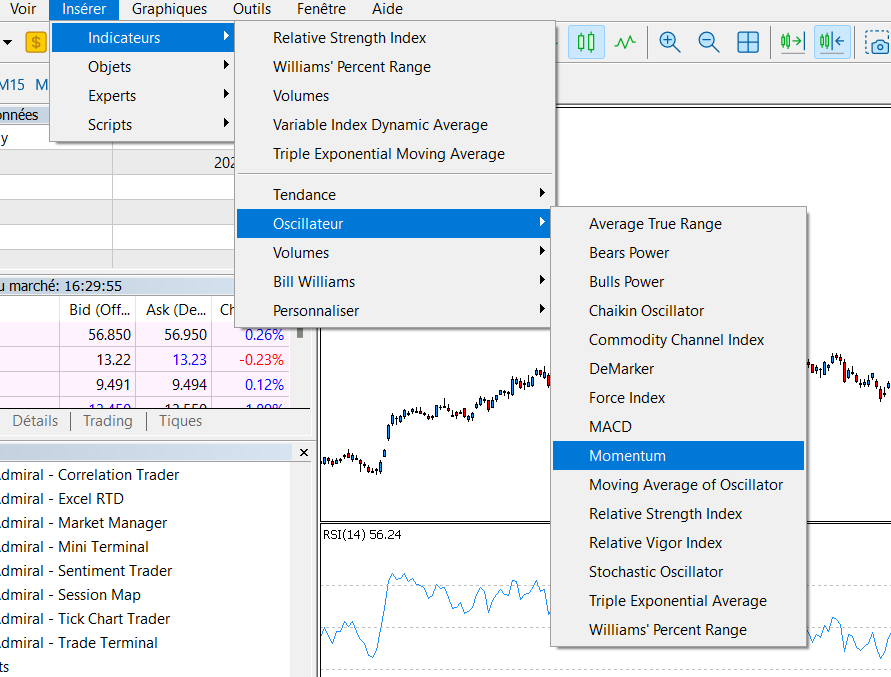Open Admiral - Session Map
This screenshot has height=677, width=891.
click(x=70, y=595)
